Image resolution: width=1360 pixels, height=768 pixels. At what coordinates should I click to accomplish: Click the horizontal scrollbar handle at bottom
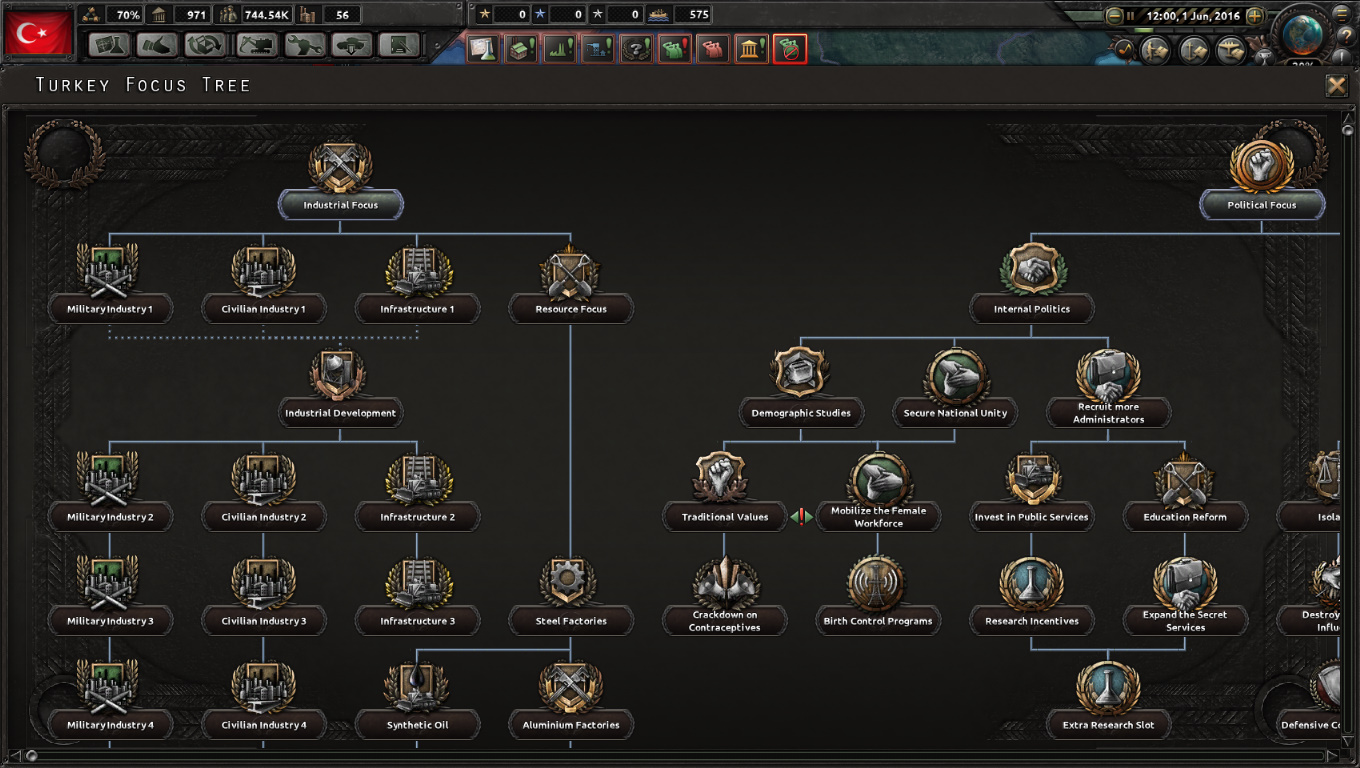click(x=31, y=756)
